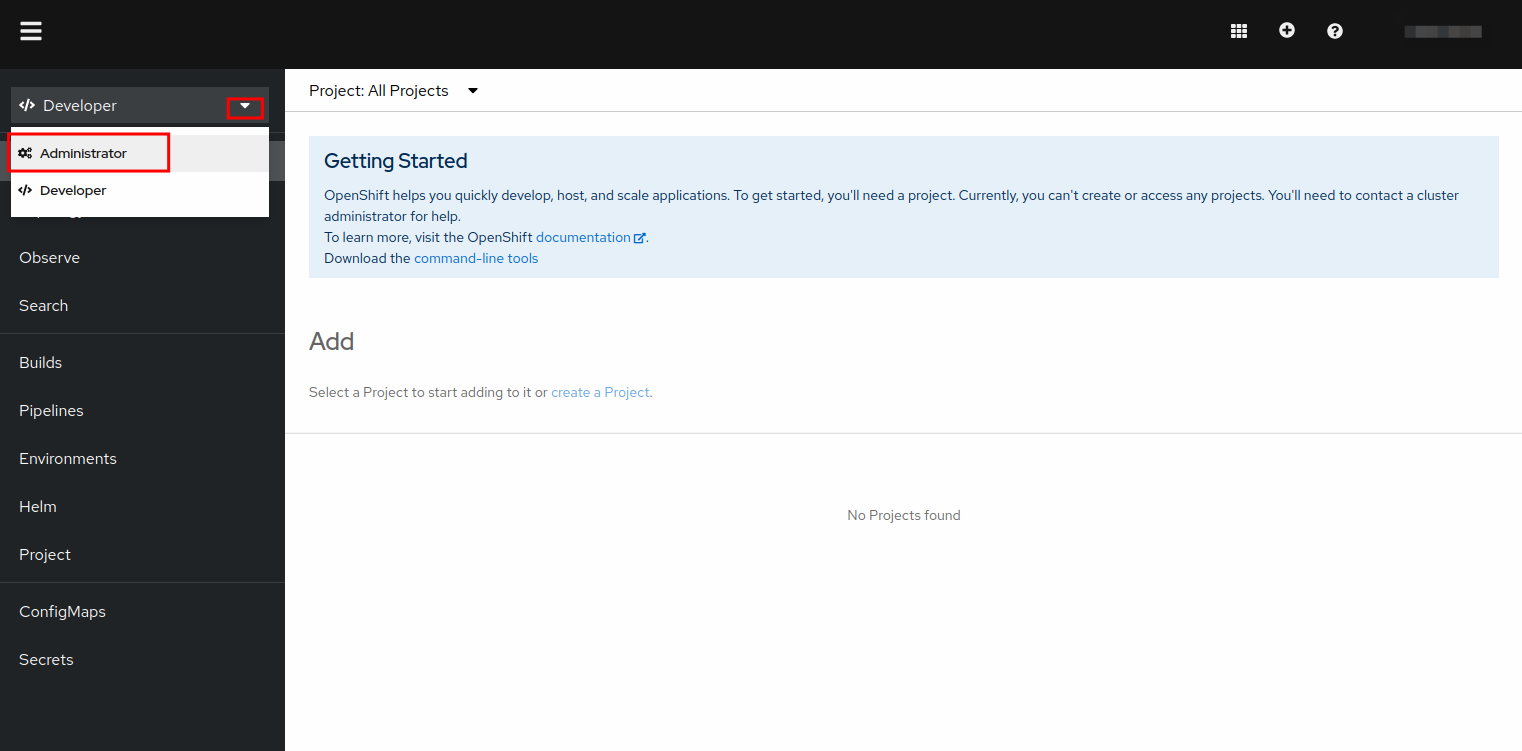The image size is (1522, 751).
Task: Open the hamburger navigation menu
Action: pos(30,30)
